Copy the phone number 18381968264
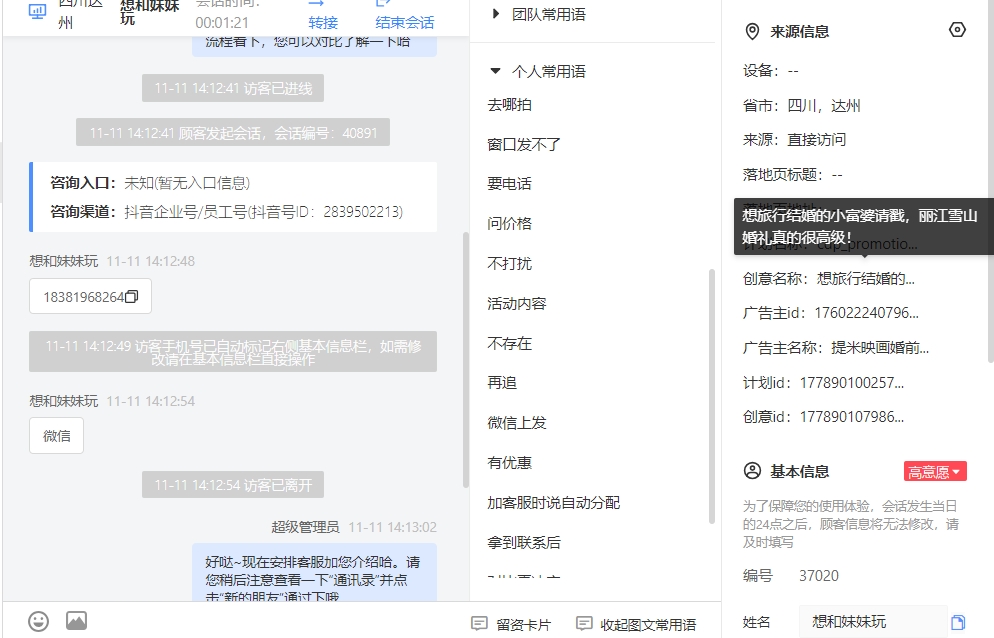Image resolution: width=994 pixels, height=638 pixels. click(x=131, y=297)
